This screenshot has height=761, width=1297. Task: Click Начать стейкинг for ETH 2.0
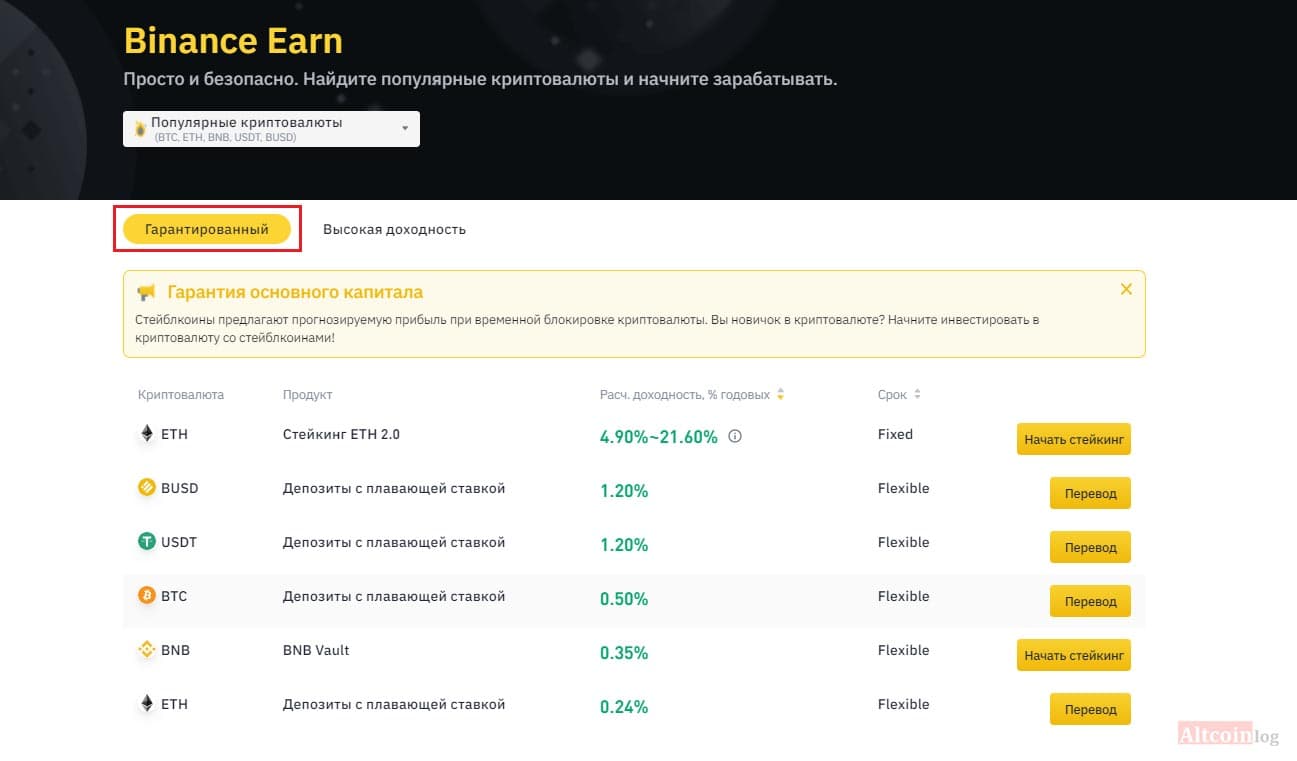pos(1074,439)
